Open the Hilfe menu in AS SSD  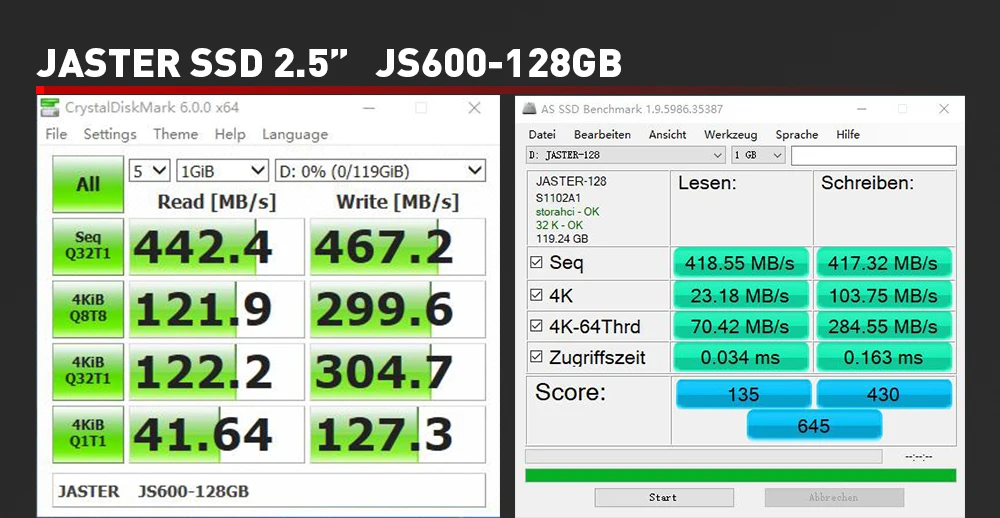[848, 135]
